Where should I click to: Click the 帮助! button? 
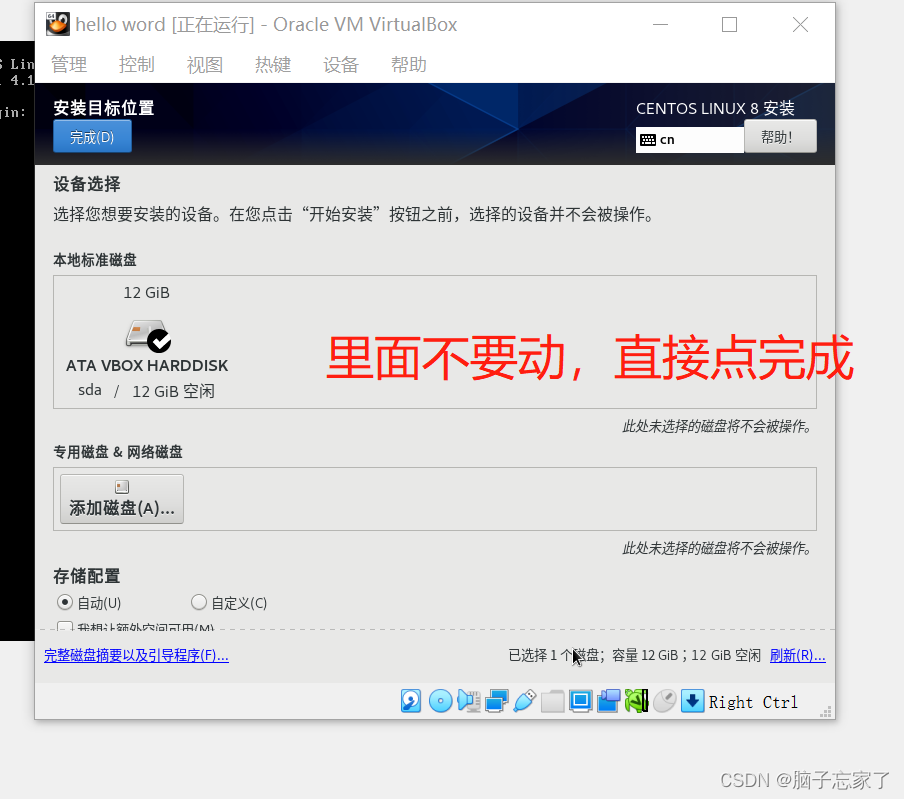click(x=780, y=137)
